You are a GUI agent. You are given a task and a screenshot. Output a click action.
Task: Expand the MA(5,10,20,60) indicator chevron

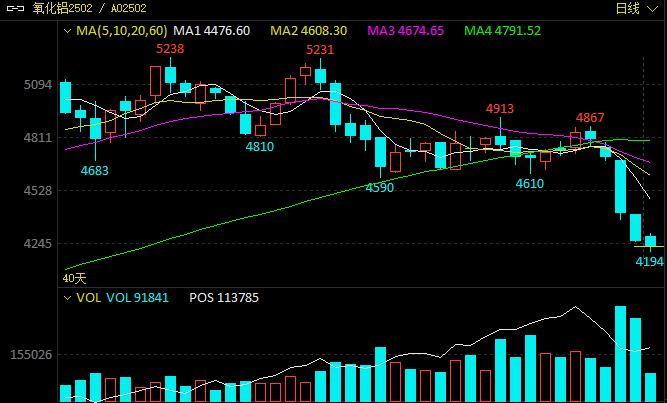click(67, 31)
